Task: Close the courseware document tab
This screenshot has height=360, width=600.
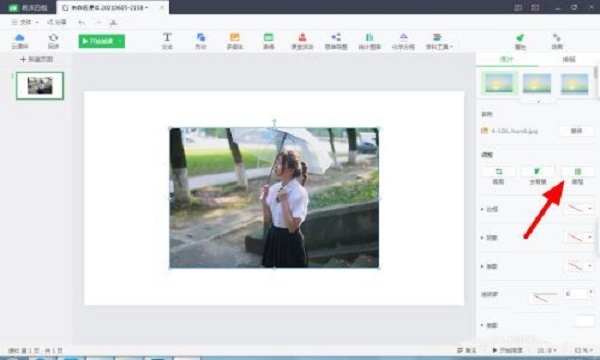Action: click(x=162, y=7)
